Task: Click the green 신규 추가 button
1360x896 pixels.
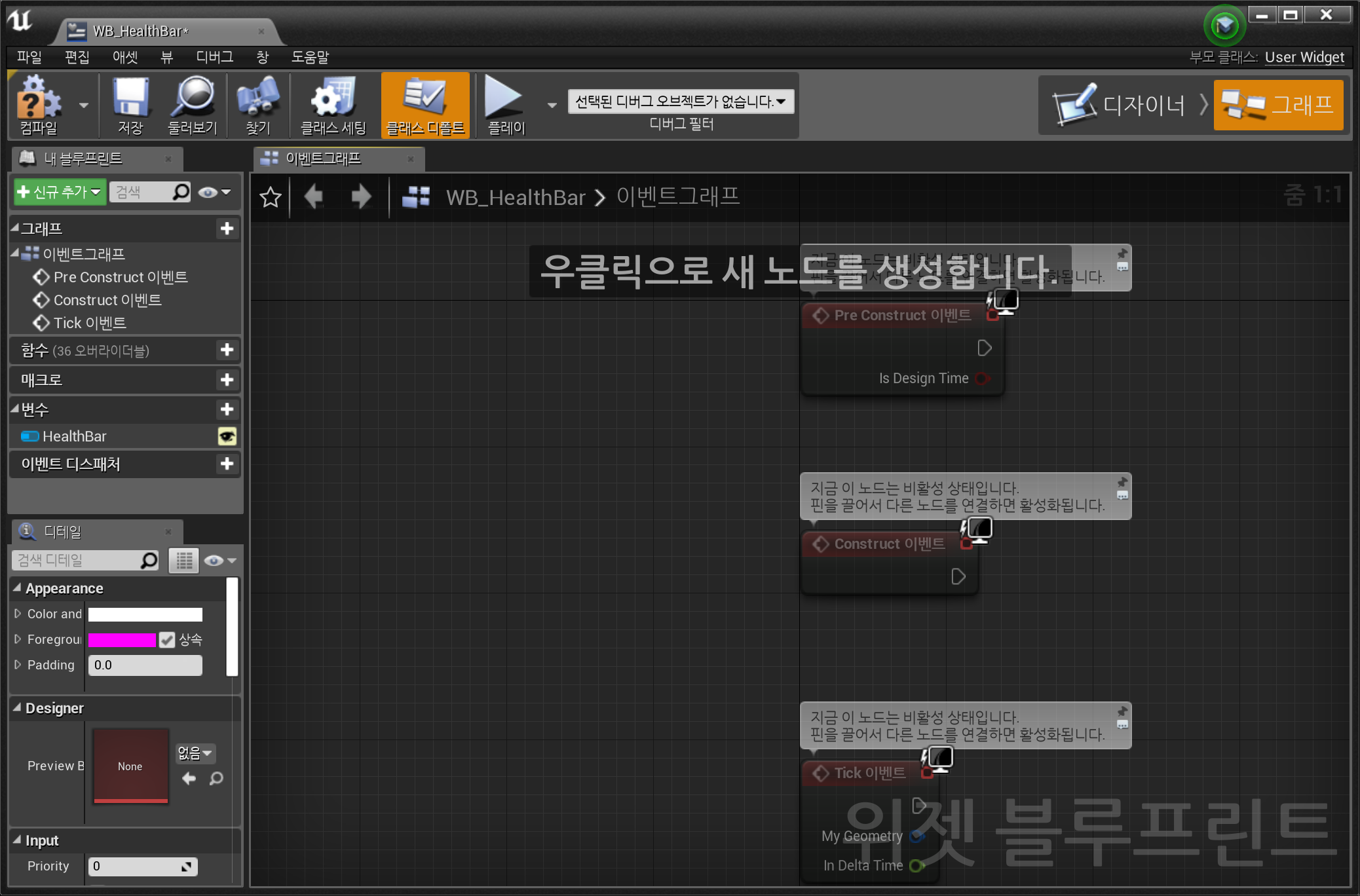Action: point(60,192)
